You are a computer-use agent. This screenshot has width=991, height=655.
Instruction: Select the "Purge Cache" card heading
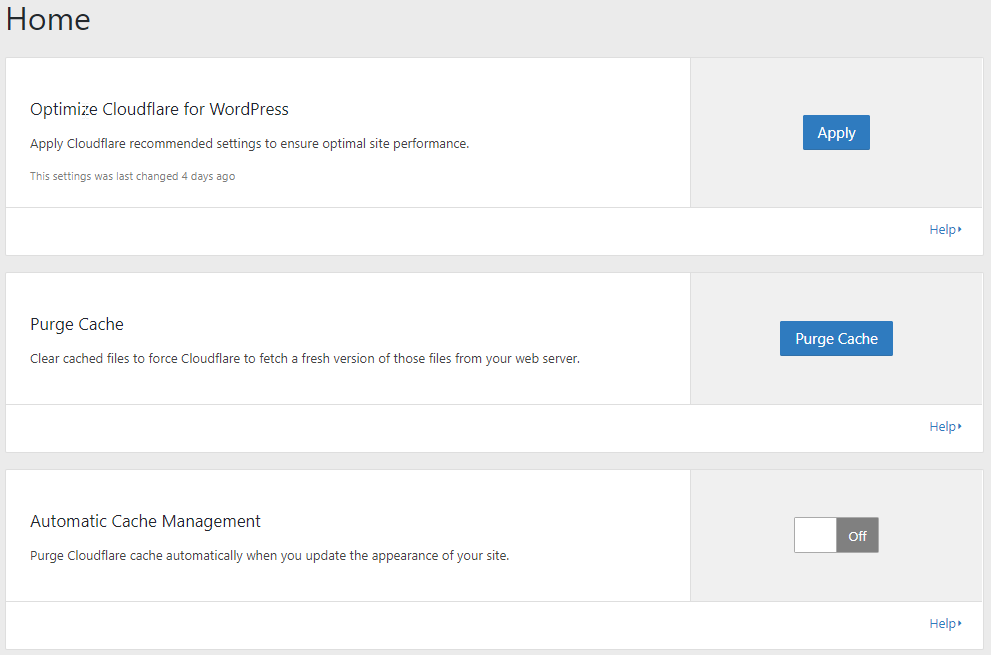coord(77,324)
